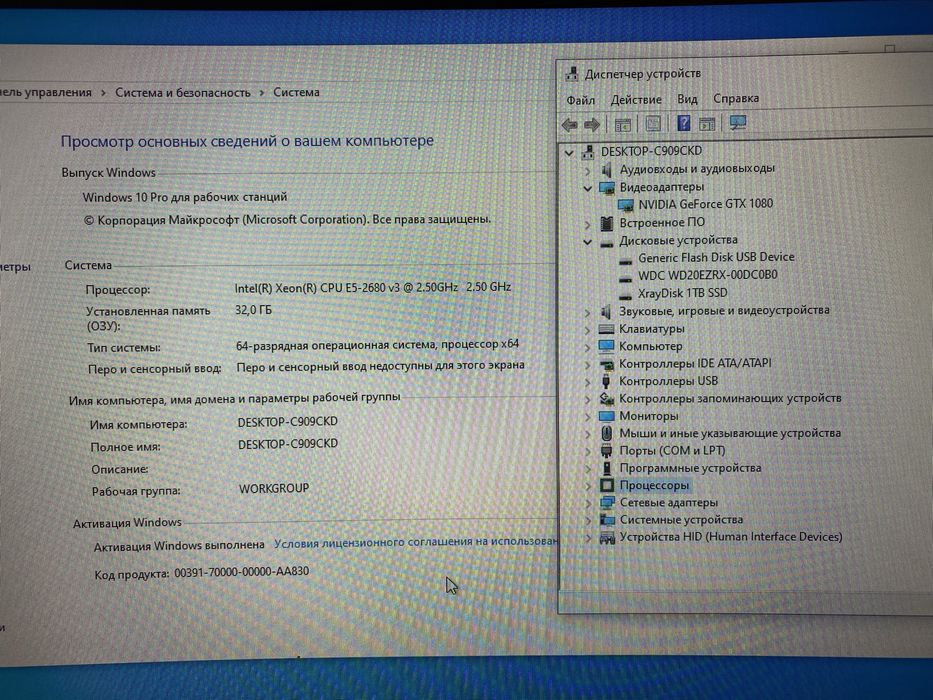
Task: Click the port icon for Порты (COM и LPT)
Action: (606, 451)
